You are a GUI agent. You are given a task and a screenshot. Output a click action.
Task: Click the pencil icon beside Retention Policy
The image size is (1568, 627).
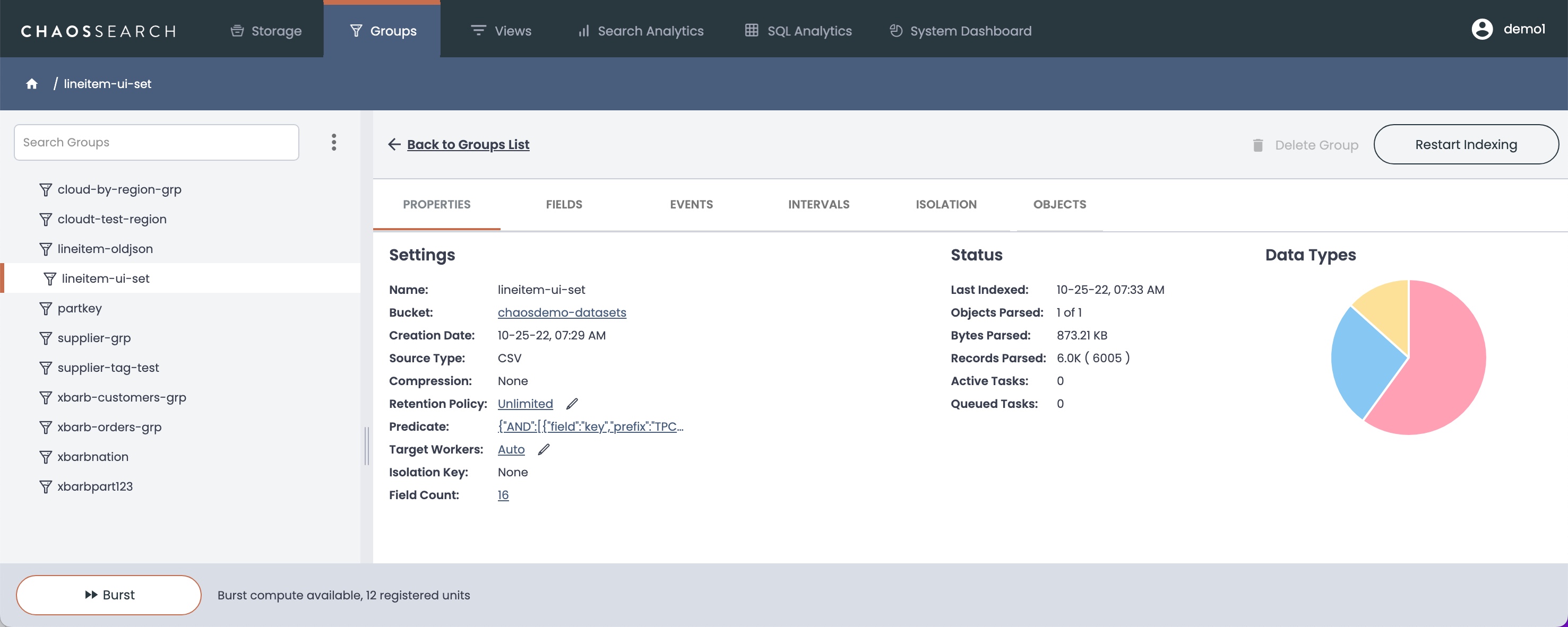point(572,404)
